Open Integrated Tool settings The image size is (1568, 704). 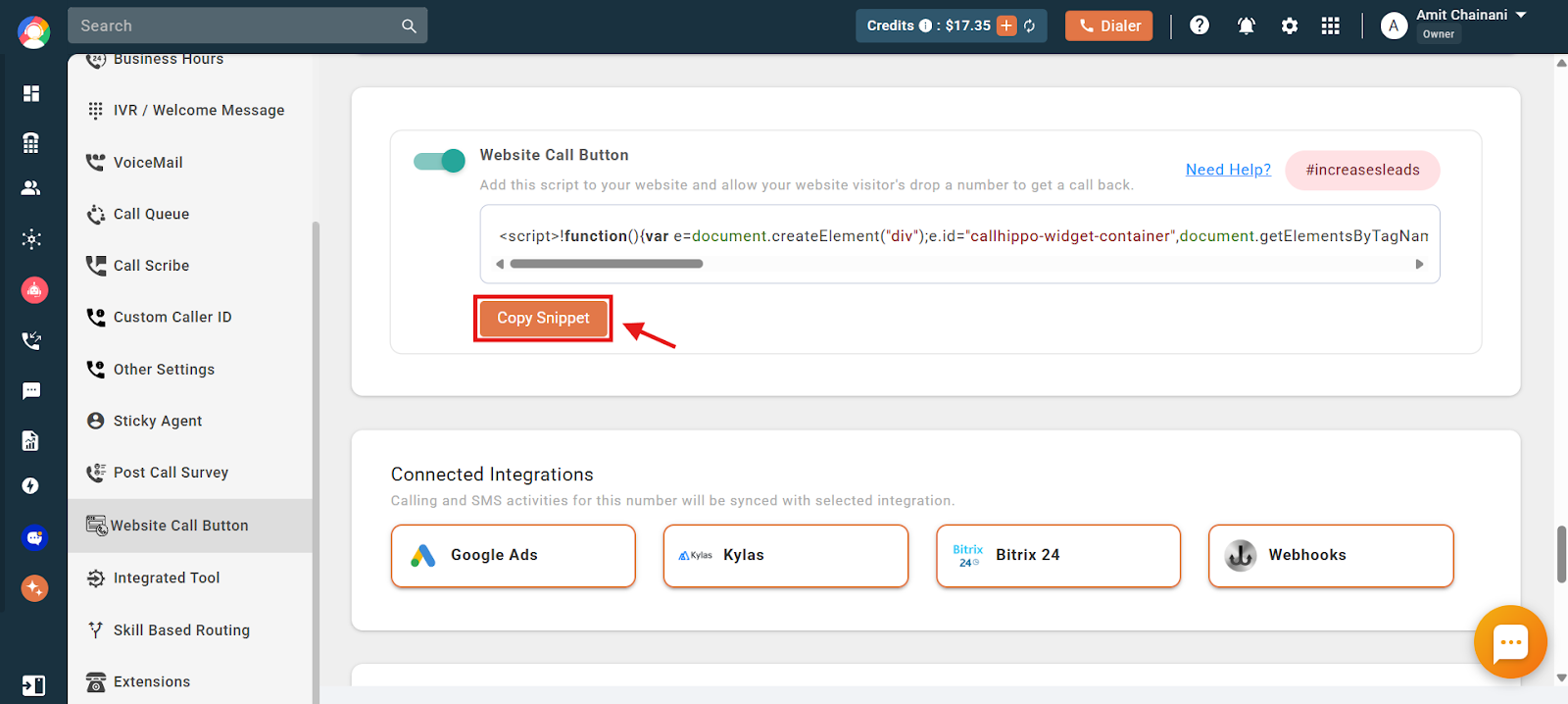coord(190,578)
